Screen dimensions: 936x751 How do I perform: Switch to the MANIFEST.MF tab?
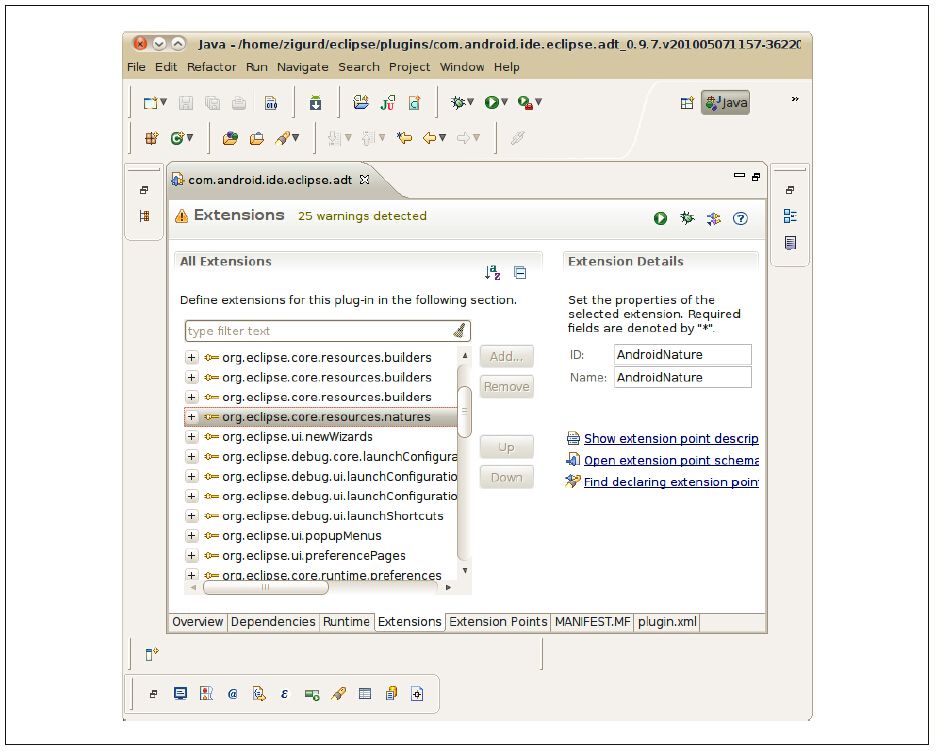click(x=592, y=622)
